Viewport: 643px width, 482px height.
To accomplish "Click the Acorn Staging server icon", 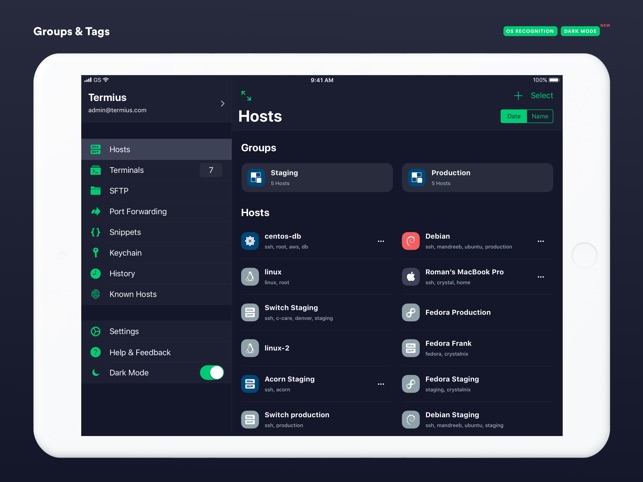I will 250,384.
